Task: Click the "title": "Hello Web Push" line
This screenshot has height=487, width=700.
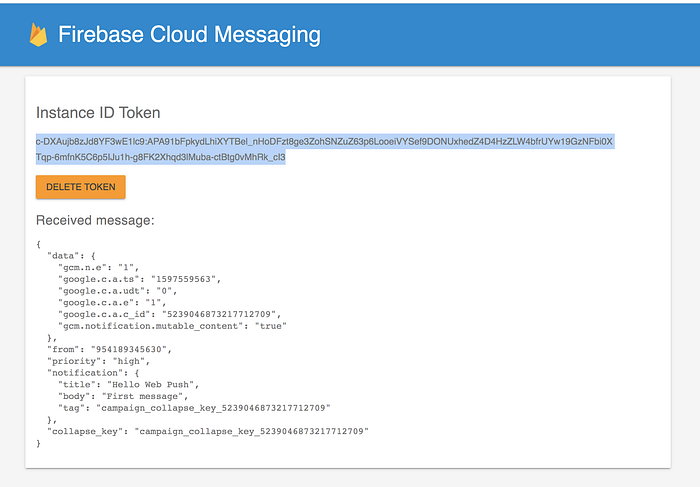Action: (129, 384)
